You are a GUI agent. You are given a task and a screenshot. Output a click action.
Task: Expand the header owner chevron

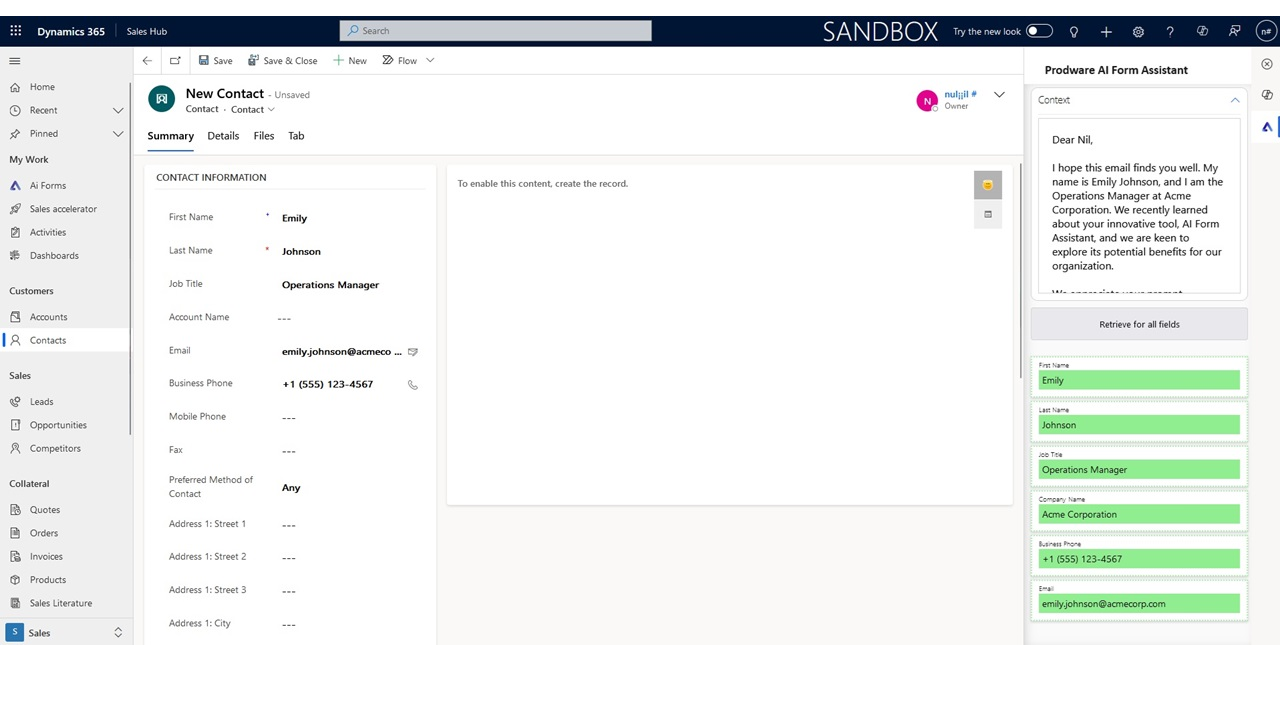[999, 95]
